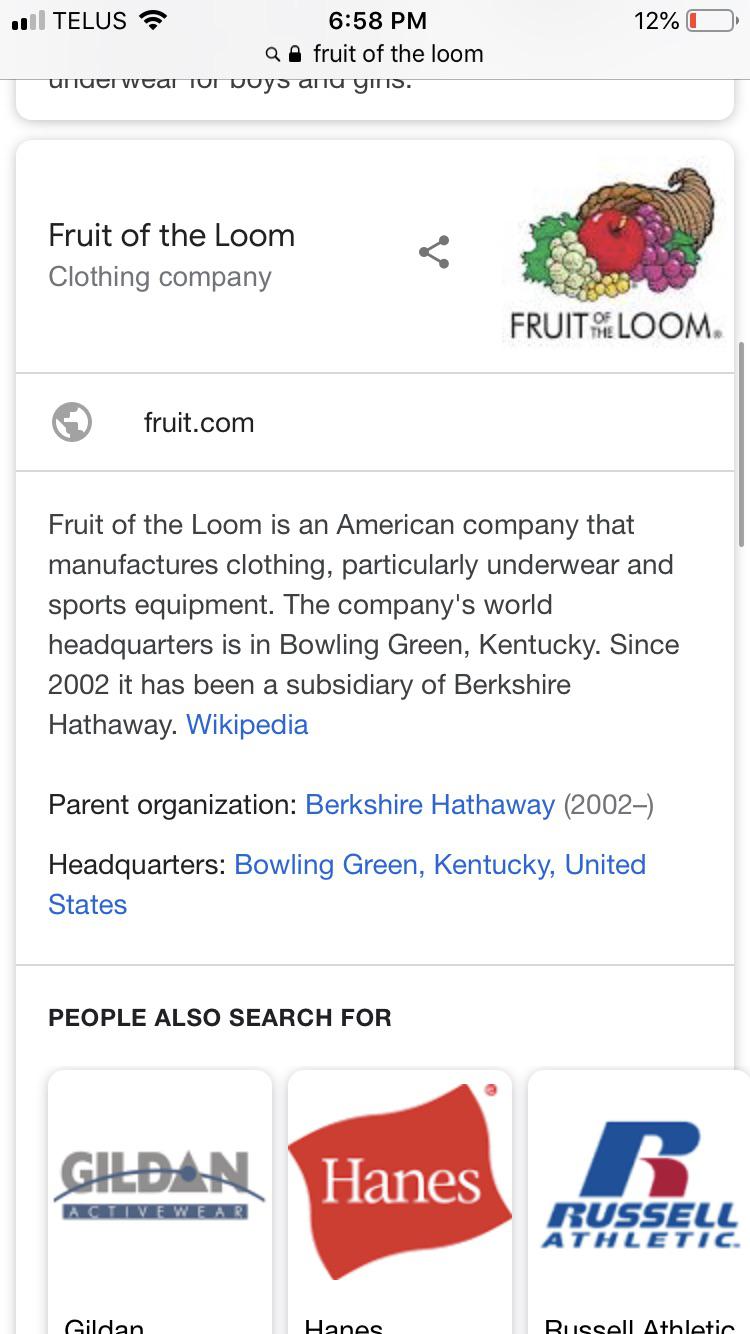Visit the fruit.com website entry

click(199, 422)
